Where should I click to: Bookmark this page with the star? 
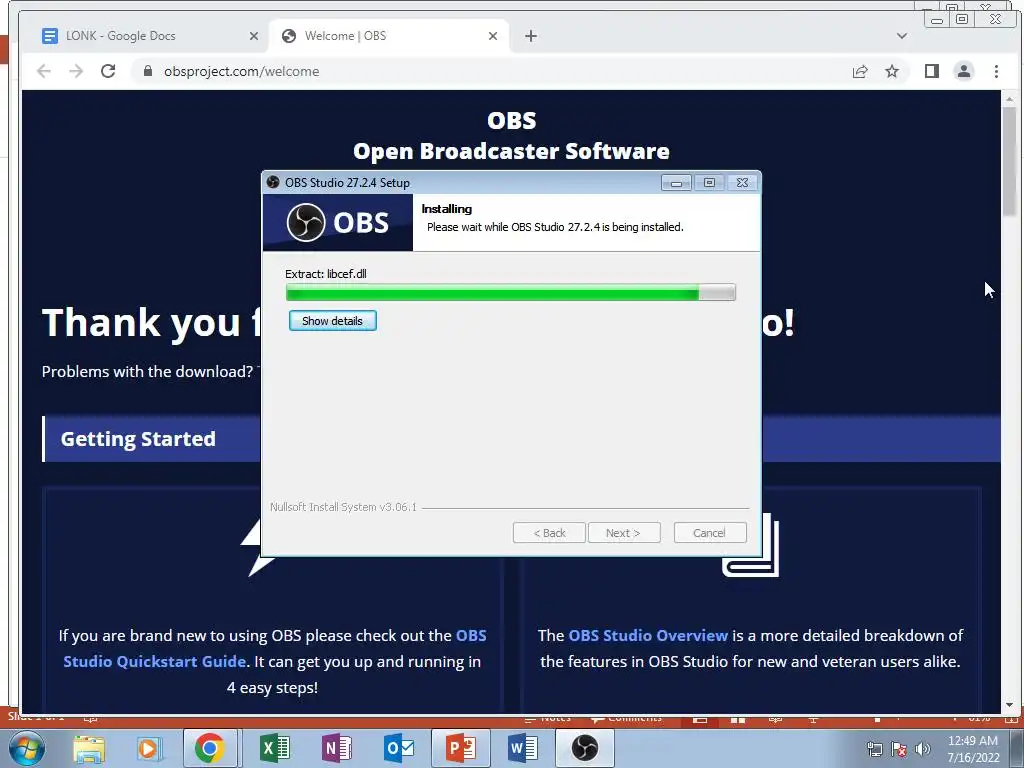892,71
